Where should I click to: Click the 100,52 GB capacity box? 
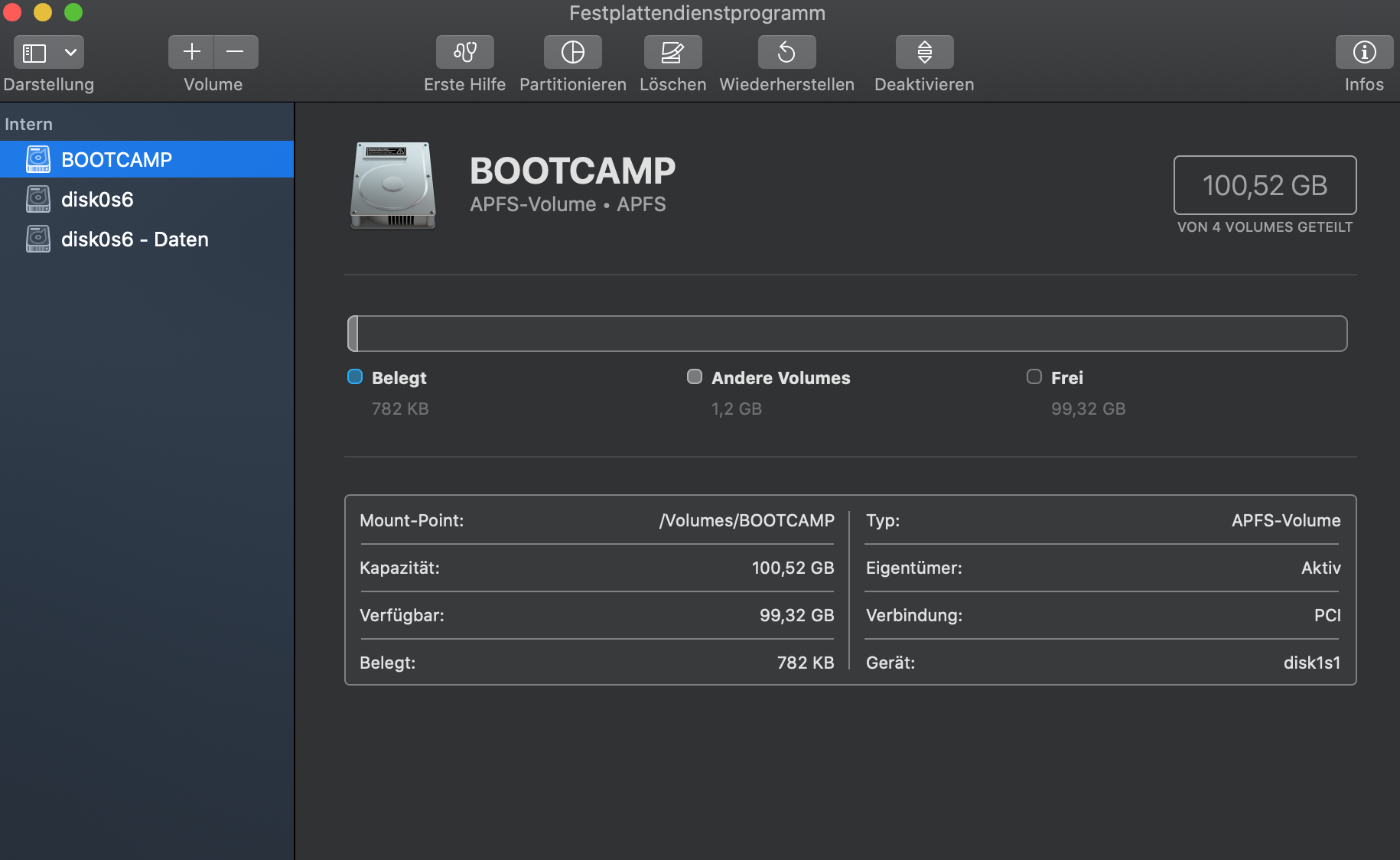(1265, 185)
